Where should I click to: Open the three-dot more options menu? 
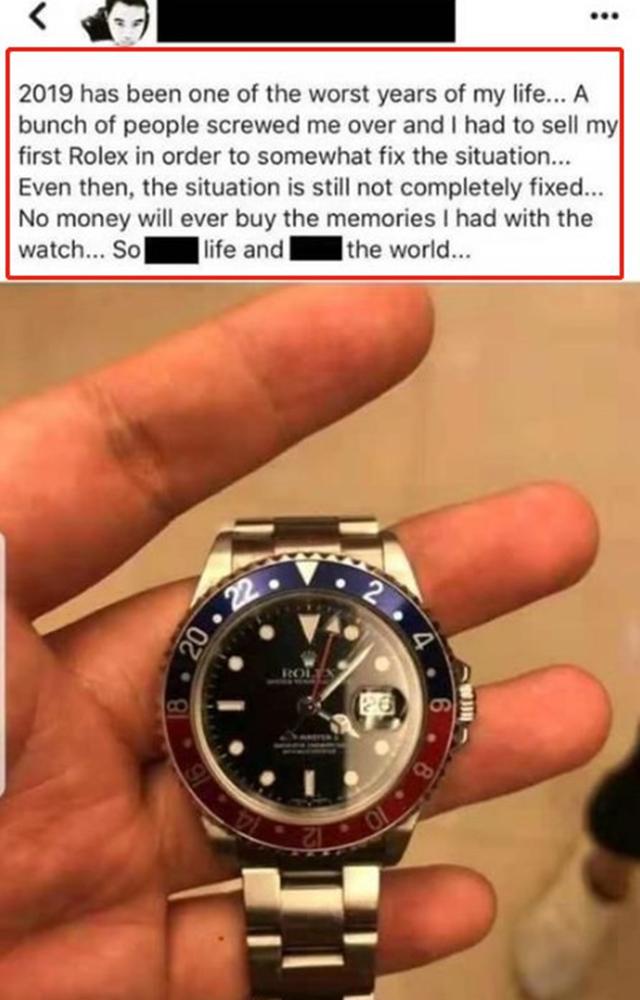click(x=604, y=17)
